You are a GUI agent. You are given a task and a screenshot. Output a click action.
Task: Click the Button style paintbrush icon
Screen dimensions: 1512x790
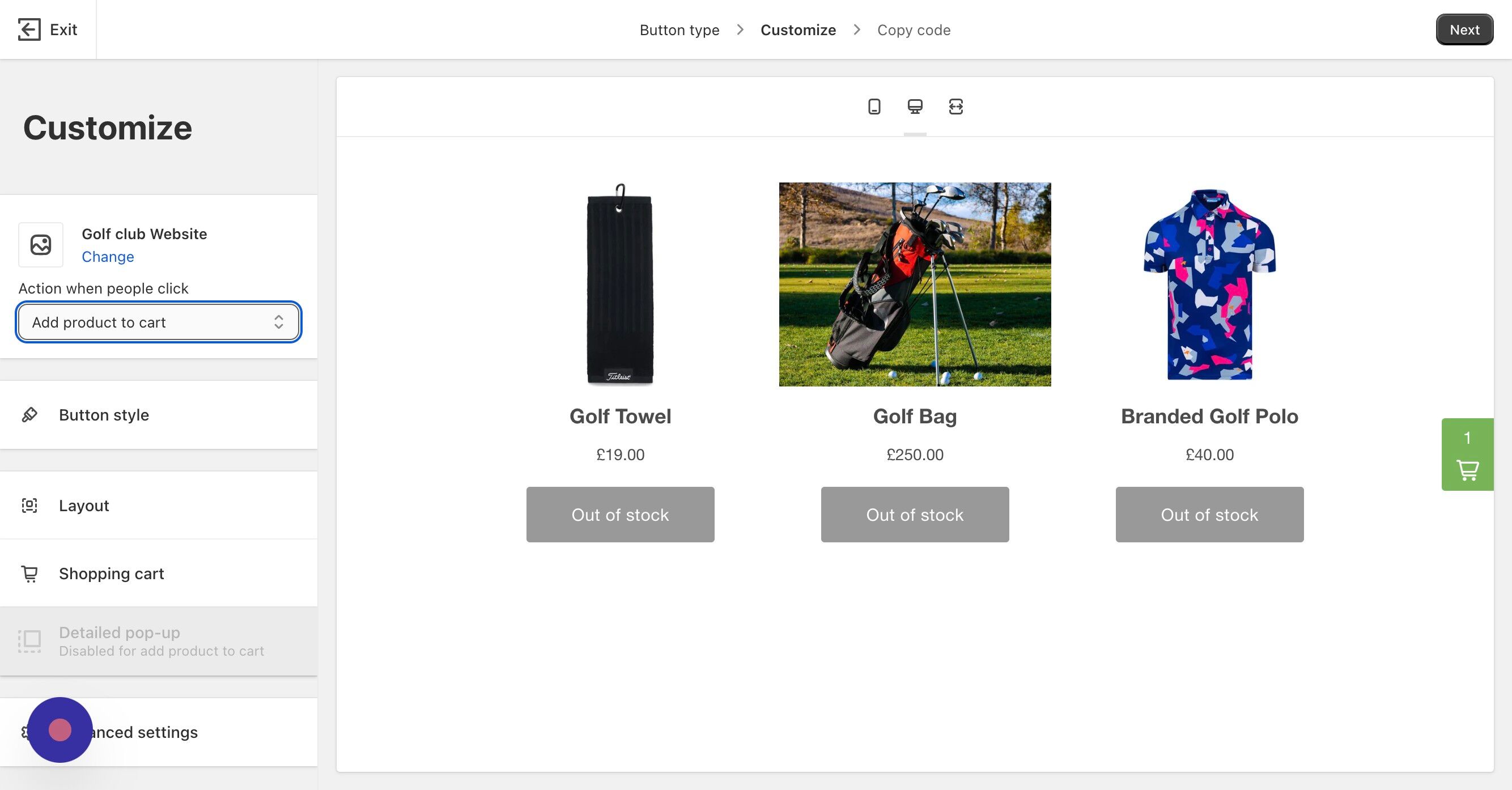[29, 415]
